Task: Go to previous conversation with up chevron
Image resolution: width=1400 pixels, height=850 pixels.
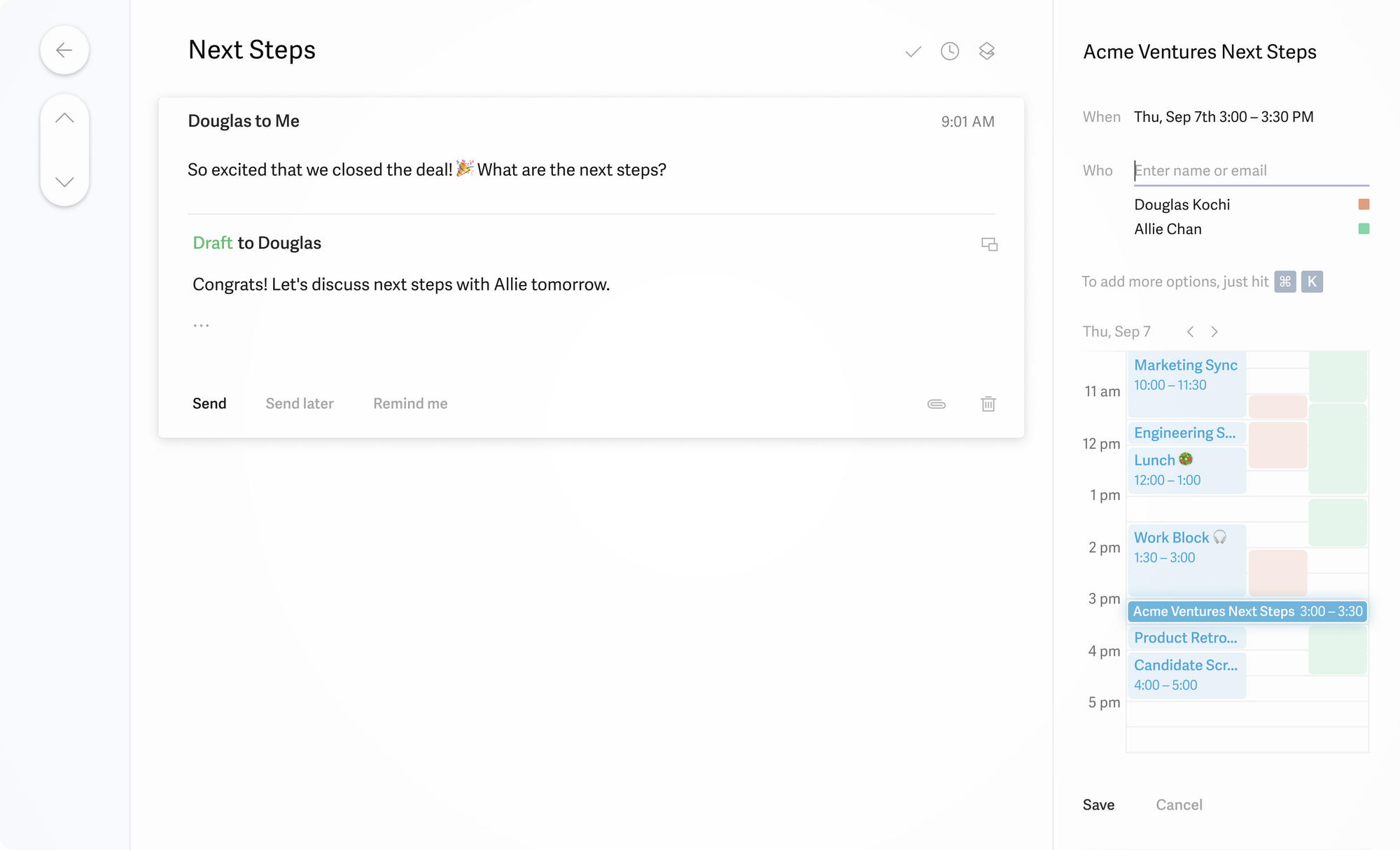Action: coord(64,118)
